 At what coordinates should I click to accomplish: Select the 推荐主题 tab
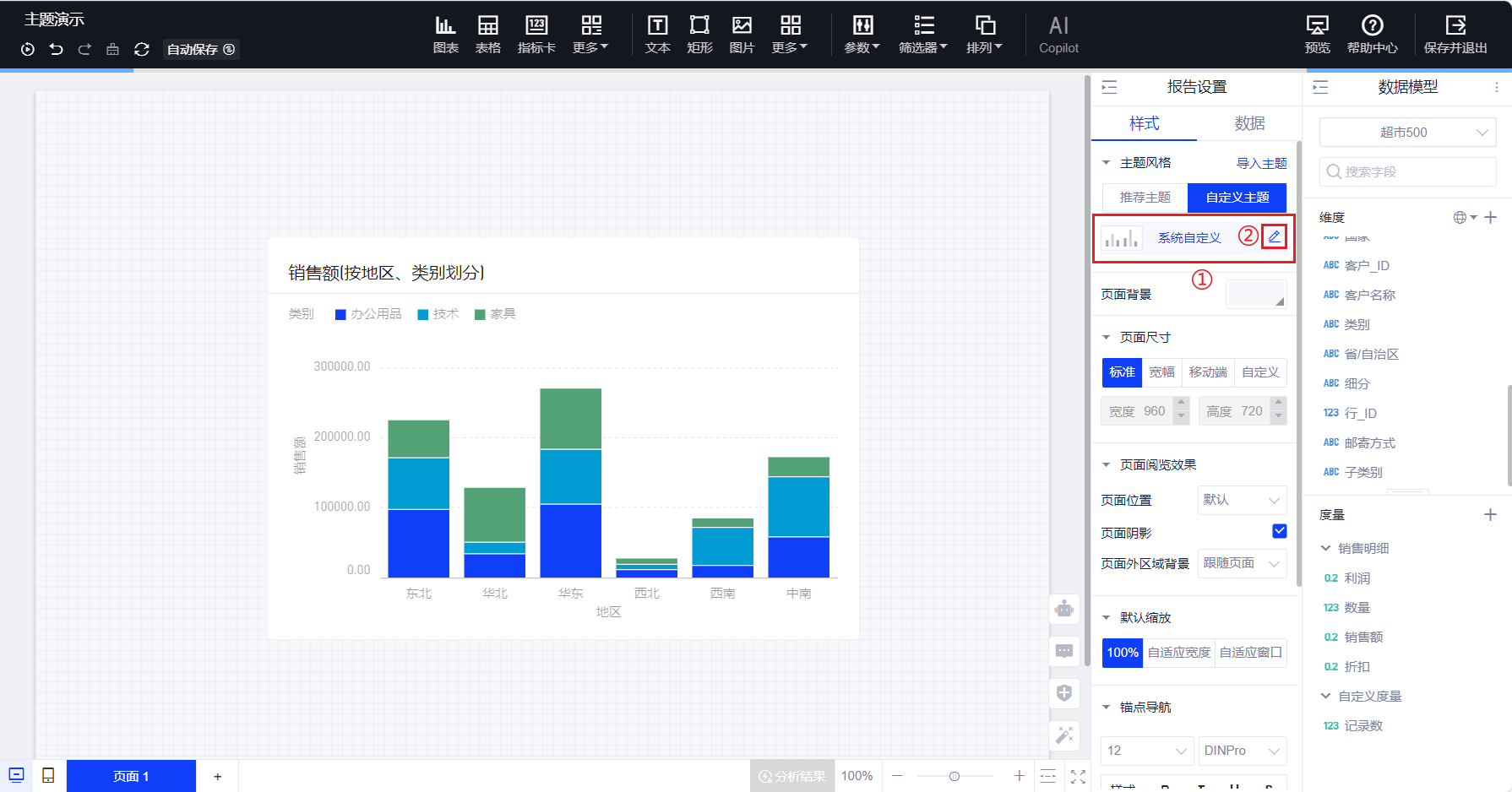[x=1145, y=198]
